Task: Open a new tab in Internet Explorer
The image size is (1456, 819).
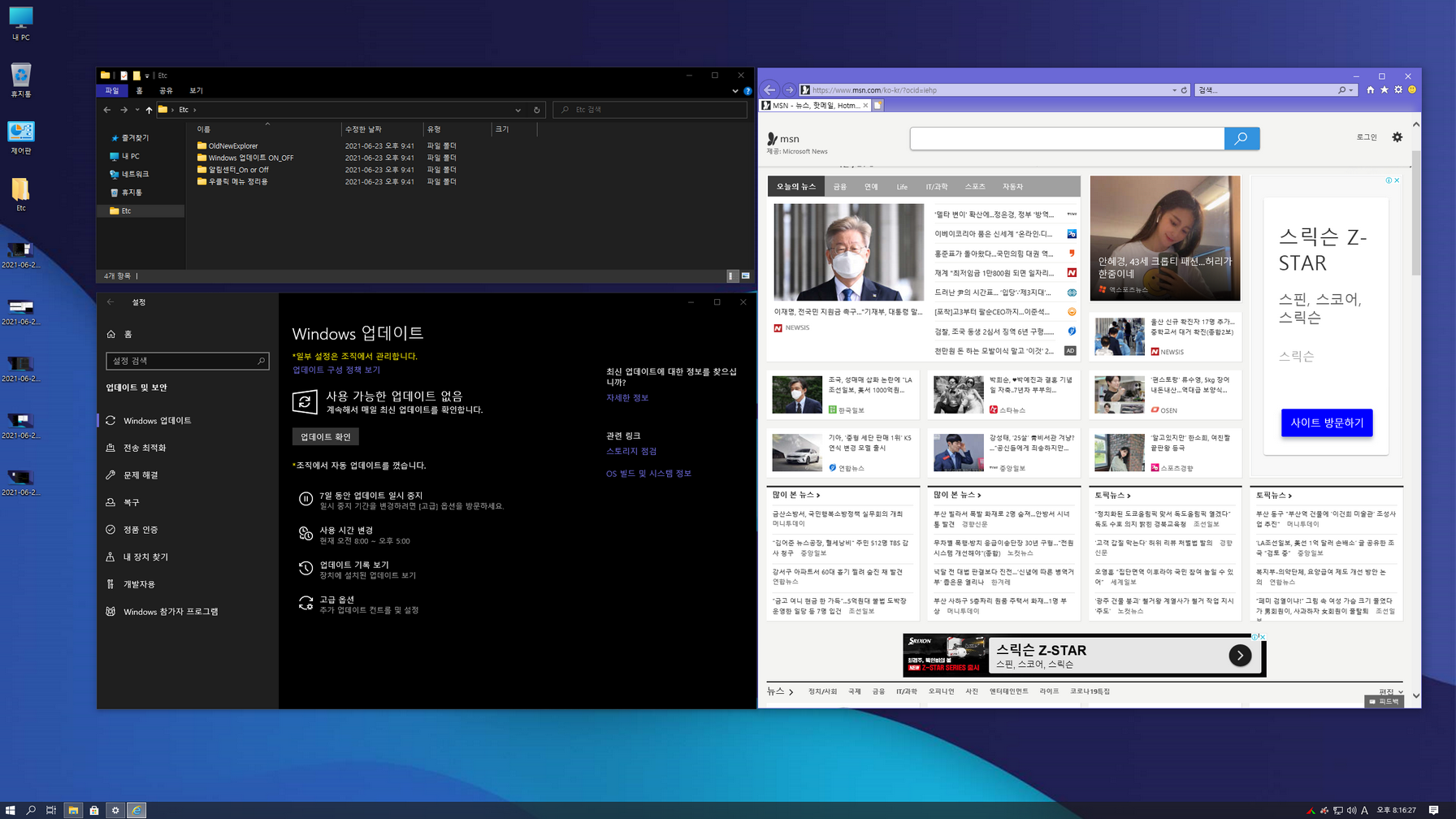Action: point(877,106)
